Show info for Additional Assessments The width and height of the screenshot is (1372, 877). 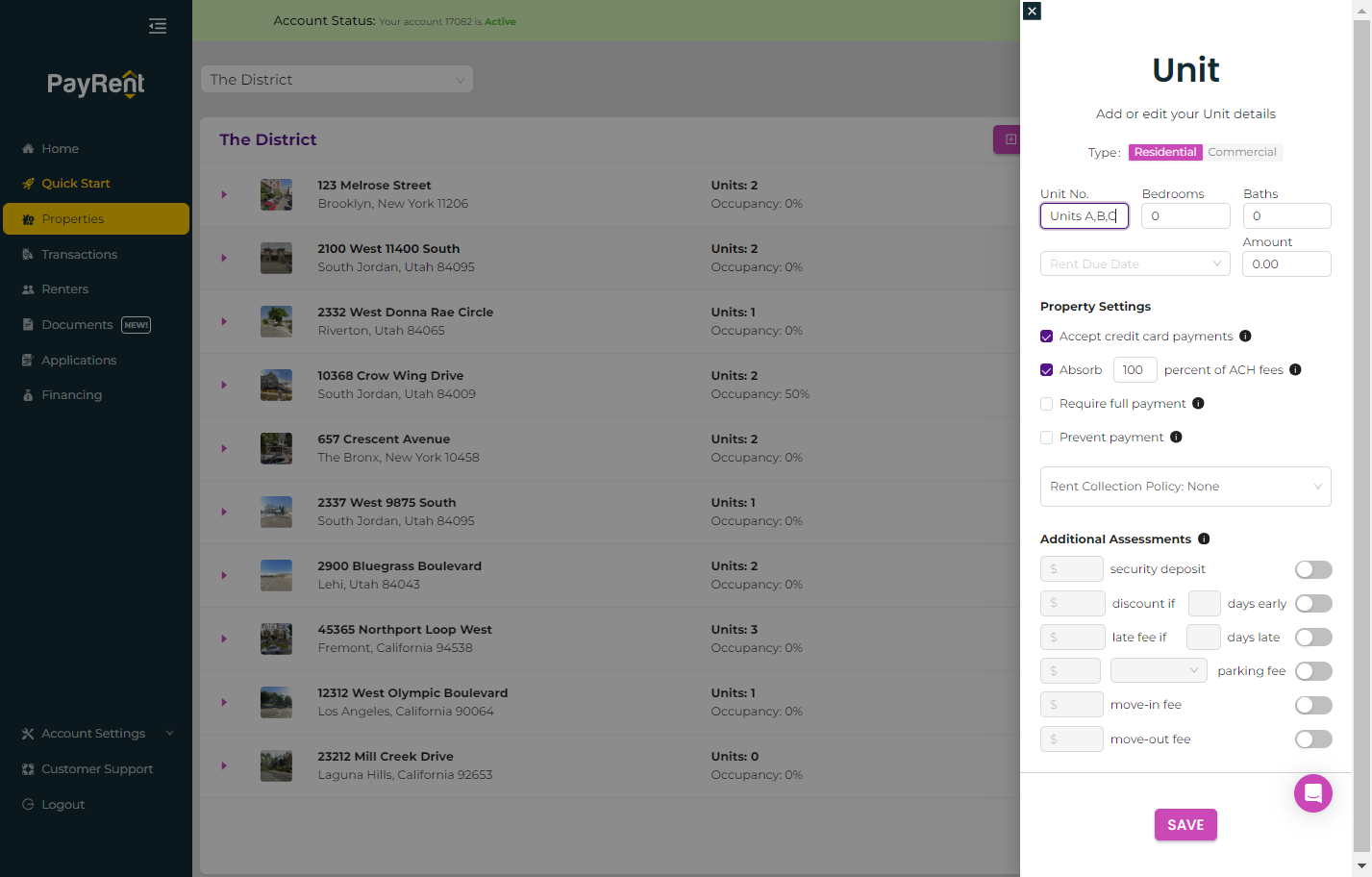[1204, 539]
